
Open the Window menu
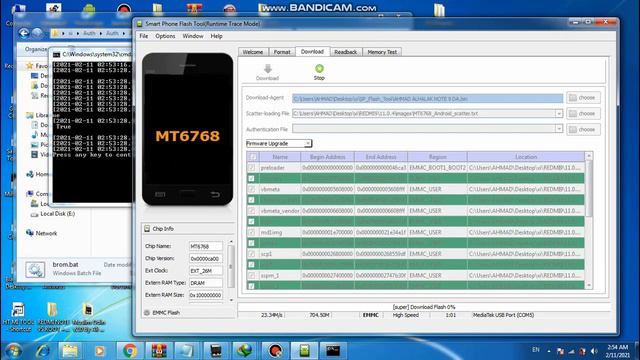[x=193, y=36]
